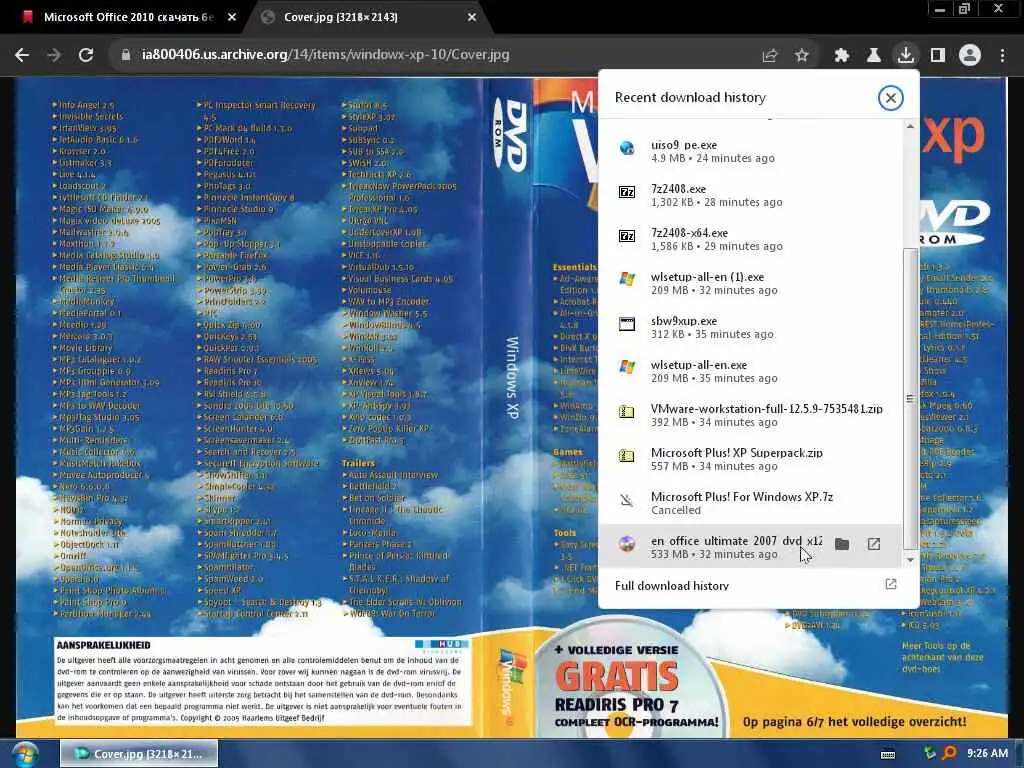Click the VMware-workstation zip file icon

click(x=627, y=412)
